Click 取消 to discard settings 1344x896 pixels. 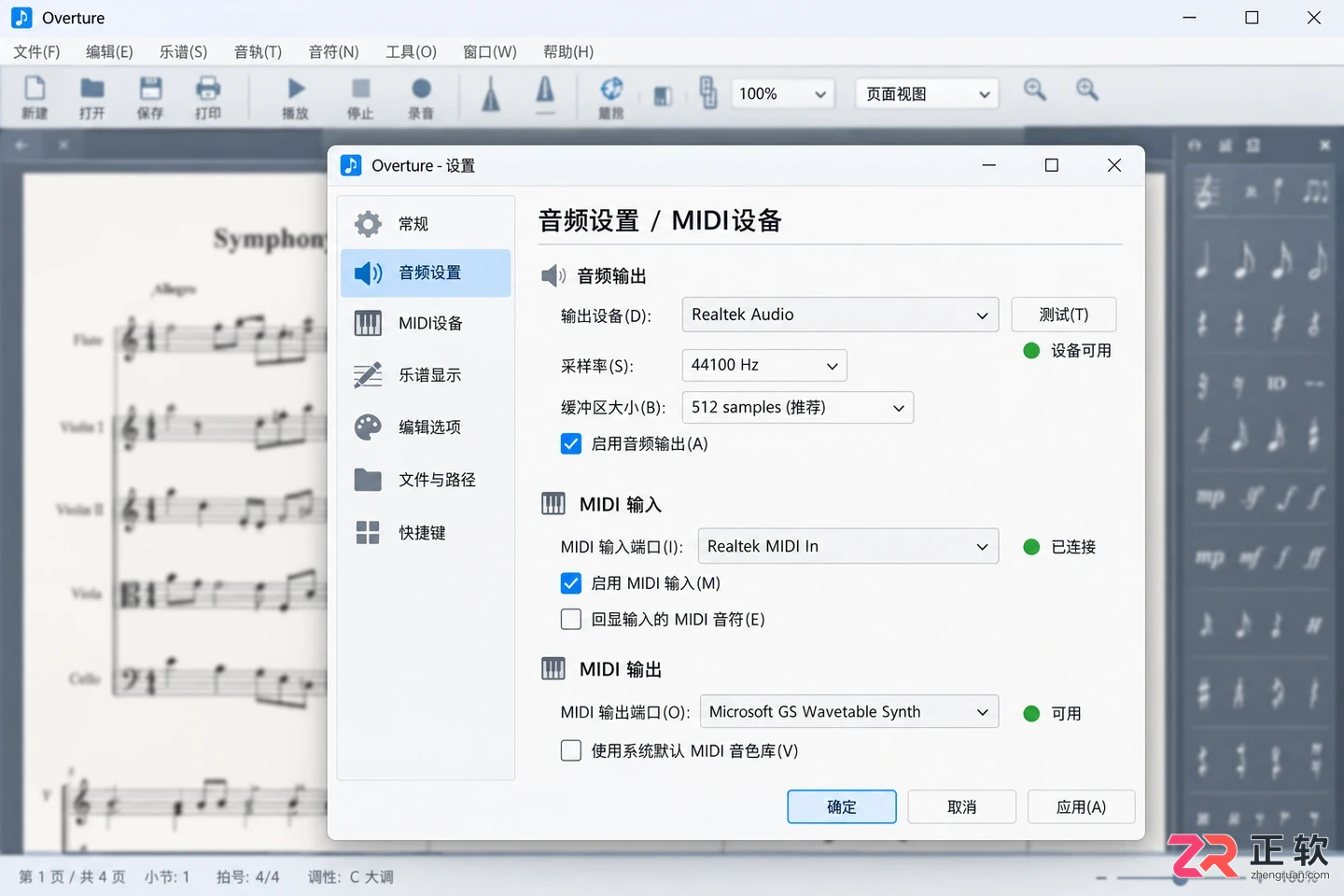tap(961, 806)
